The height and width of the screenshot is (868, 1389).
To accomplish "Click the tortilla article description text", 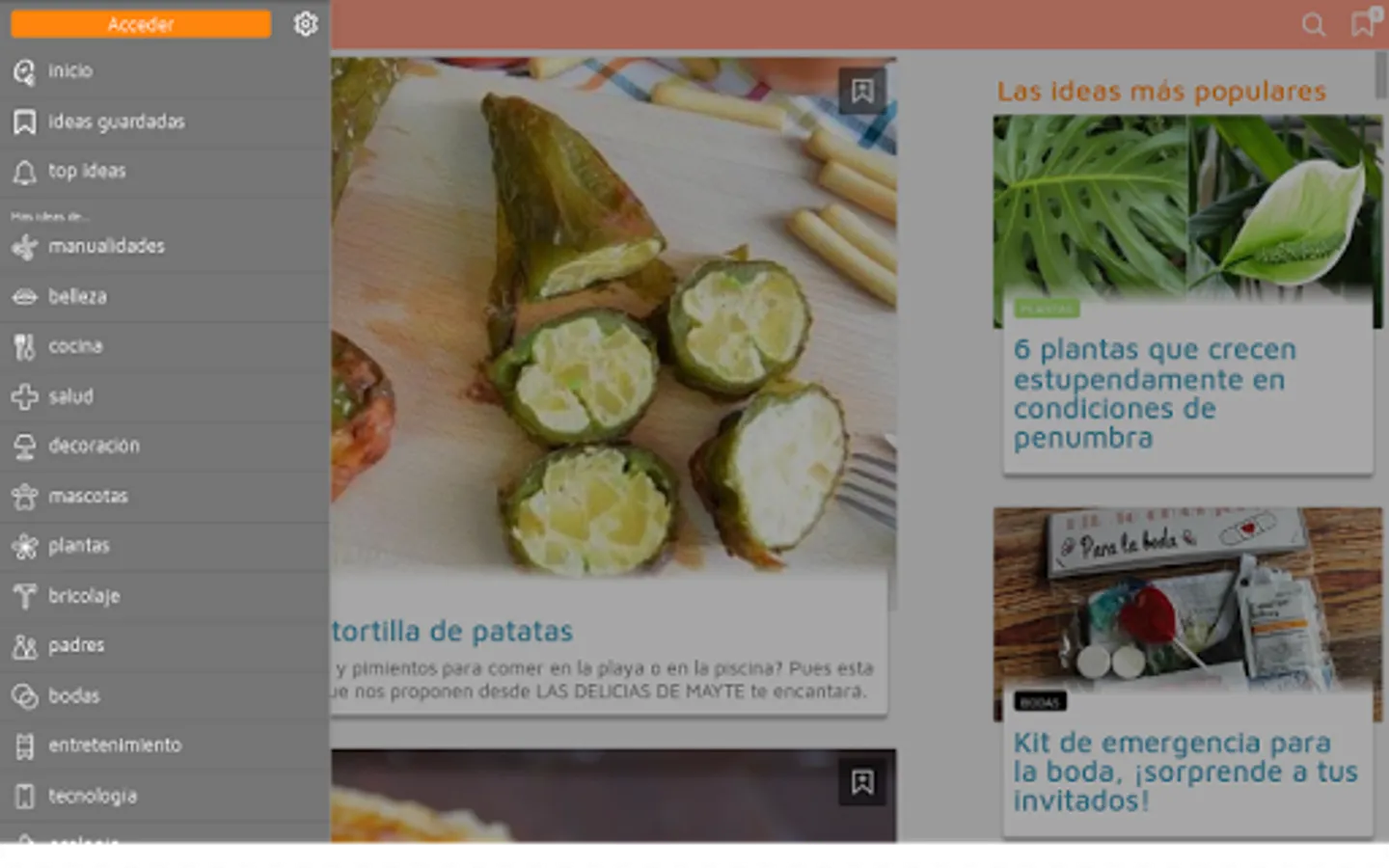I will coord(605,680).
